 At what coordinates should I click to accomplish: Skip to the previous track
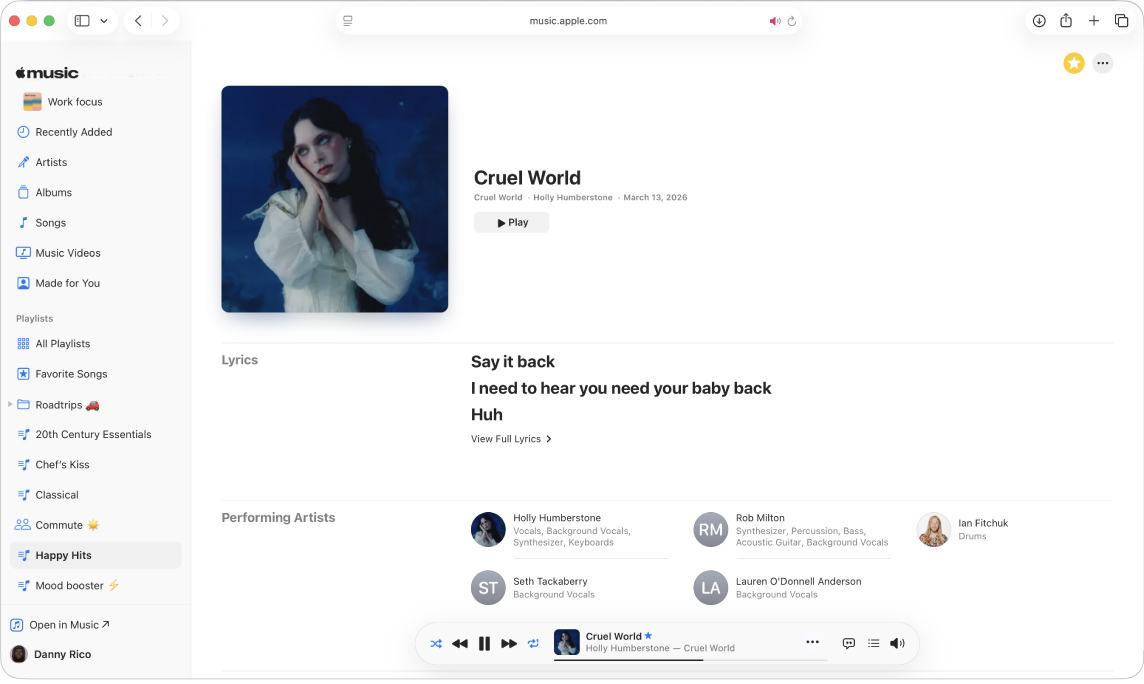coord(460,644)
